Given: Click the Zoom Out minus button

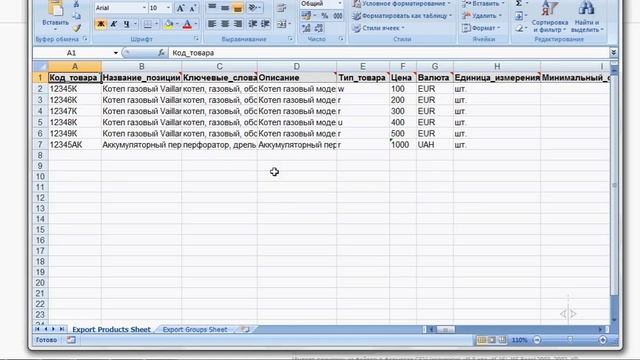Looking at the screenshot, I should (537, 340).
